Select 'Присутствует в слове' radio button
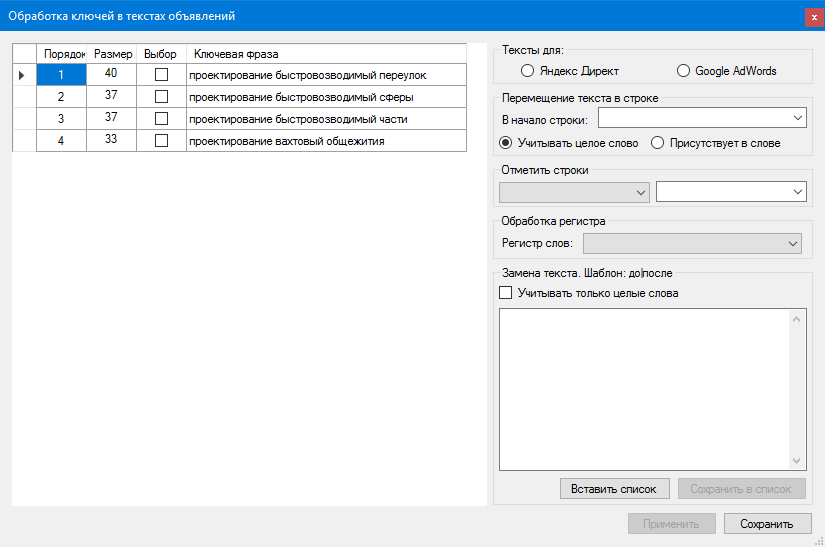Image resolution: width=825 pixels, height=547 pixels. [658, 143]
